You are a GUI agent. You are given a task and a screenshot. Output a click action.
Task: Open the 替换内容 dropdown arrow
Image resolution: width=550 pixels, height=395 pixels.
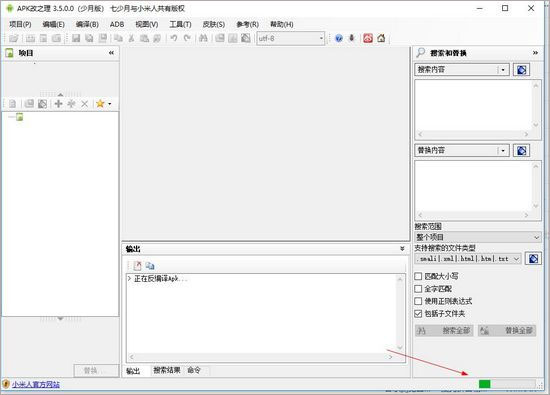[503, 150]
